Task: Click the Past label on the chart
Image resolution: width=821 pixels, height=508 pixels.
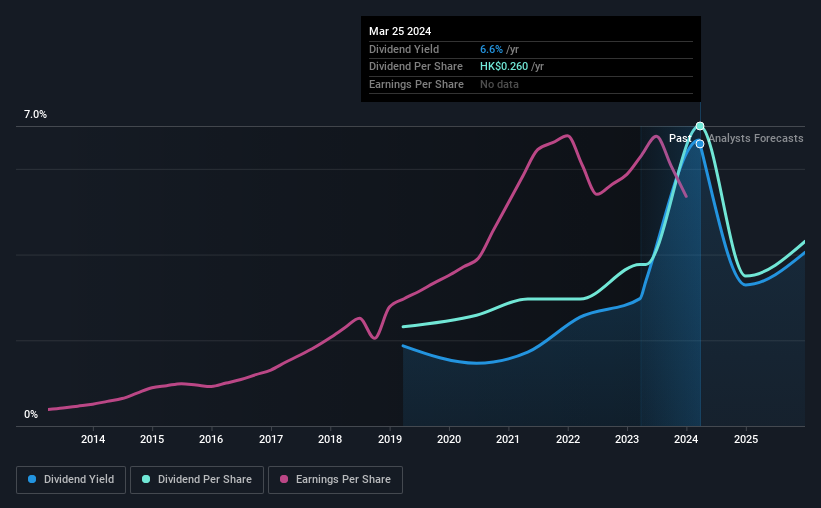Action: pyautogui.click(x=679, y=139)
